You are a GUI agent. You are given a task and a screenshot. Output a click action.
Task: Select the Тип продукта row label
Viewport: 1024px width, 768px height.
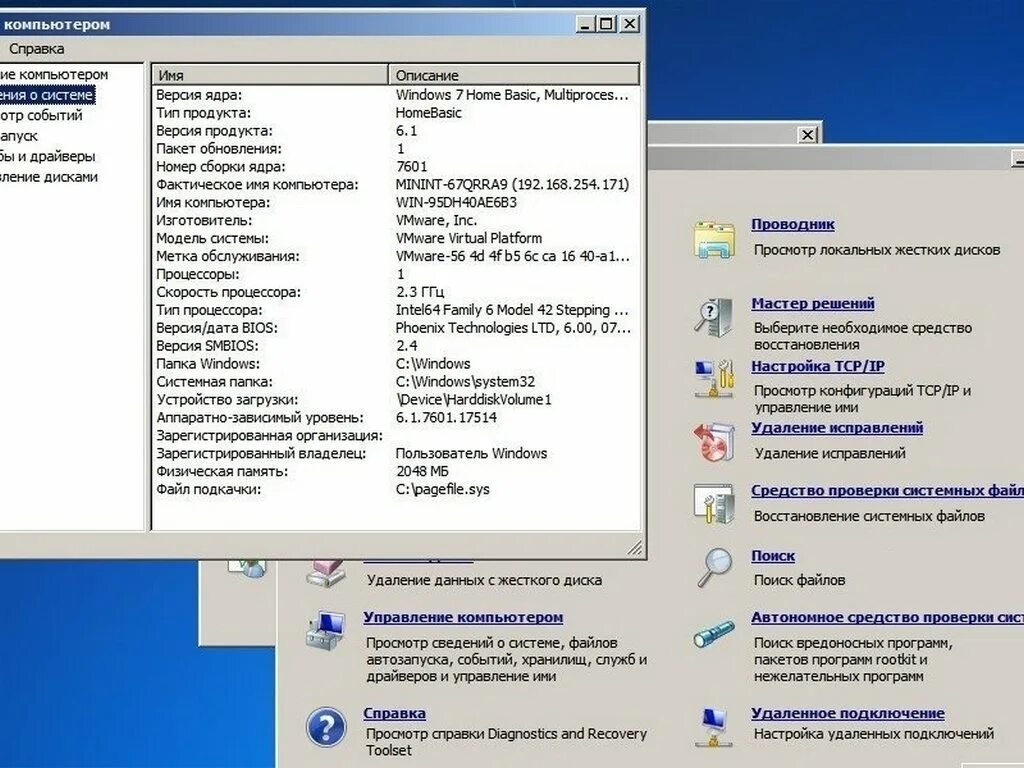click(x=203, y=113)
